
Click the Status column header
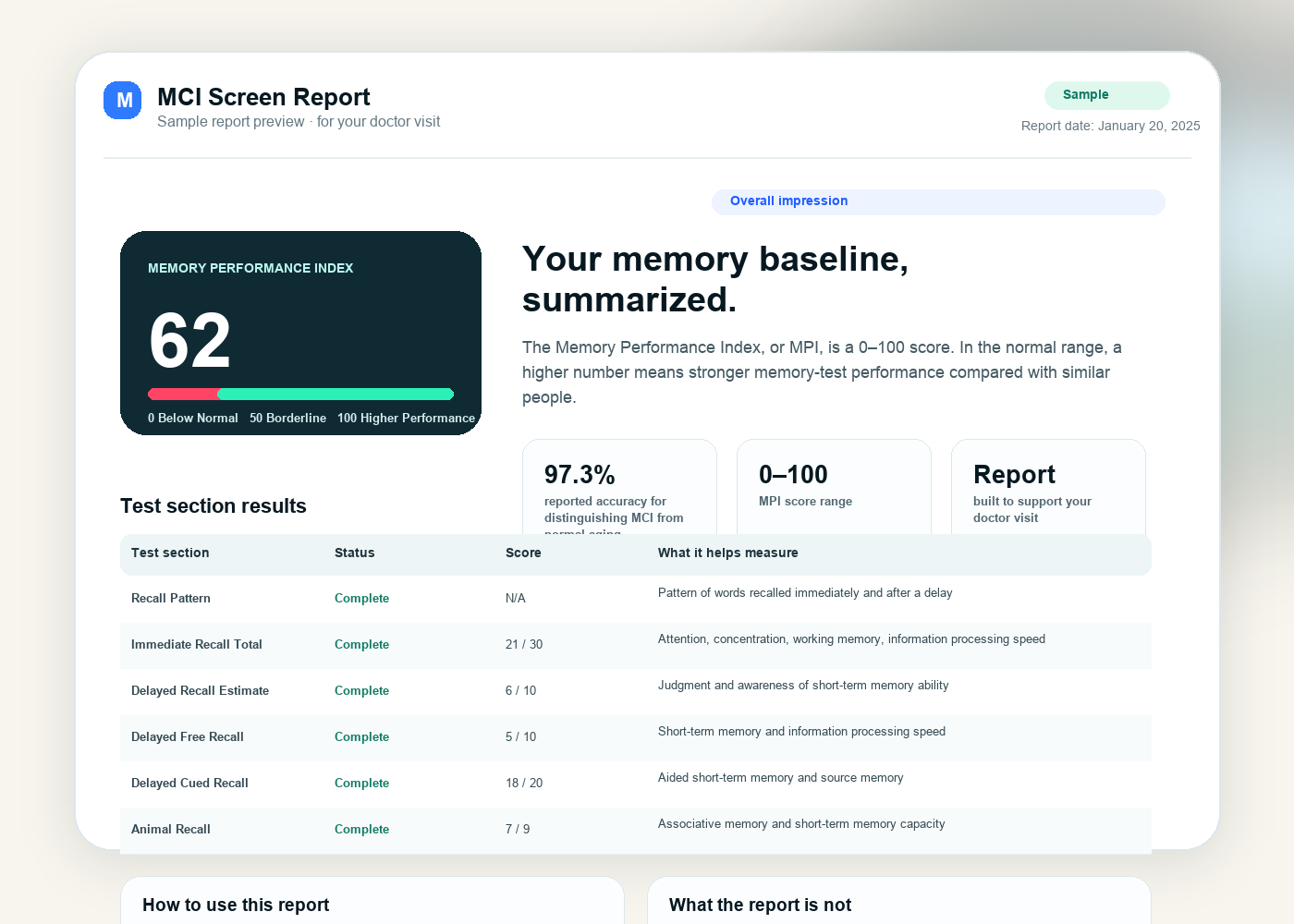point(355,553)
